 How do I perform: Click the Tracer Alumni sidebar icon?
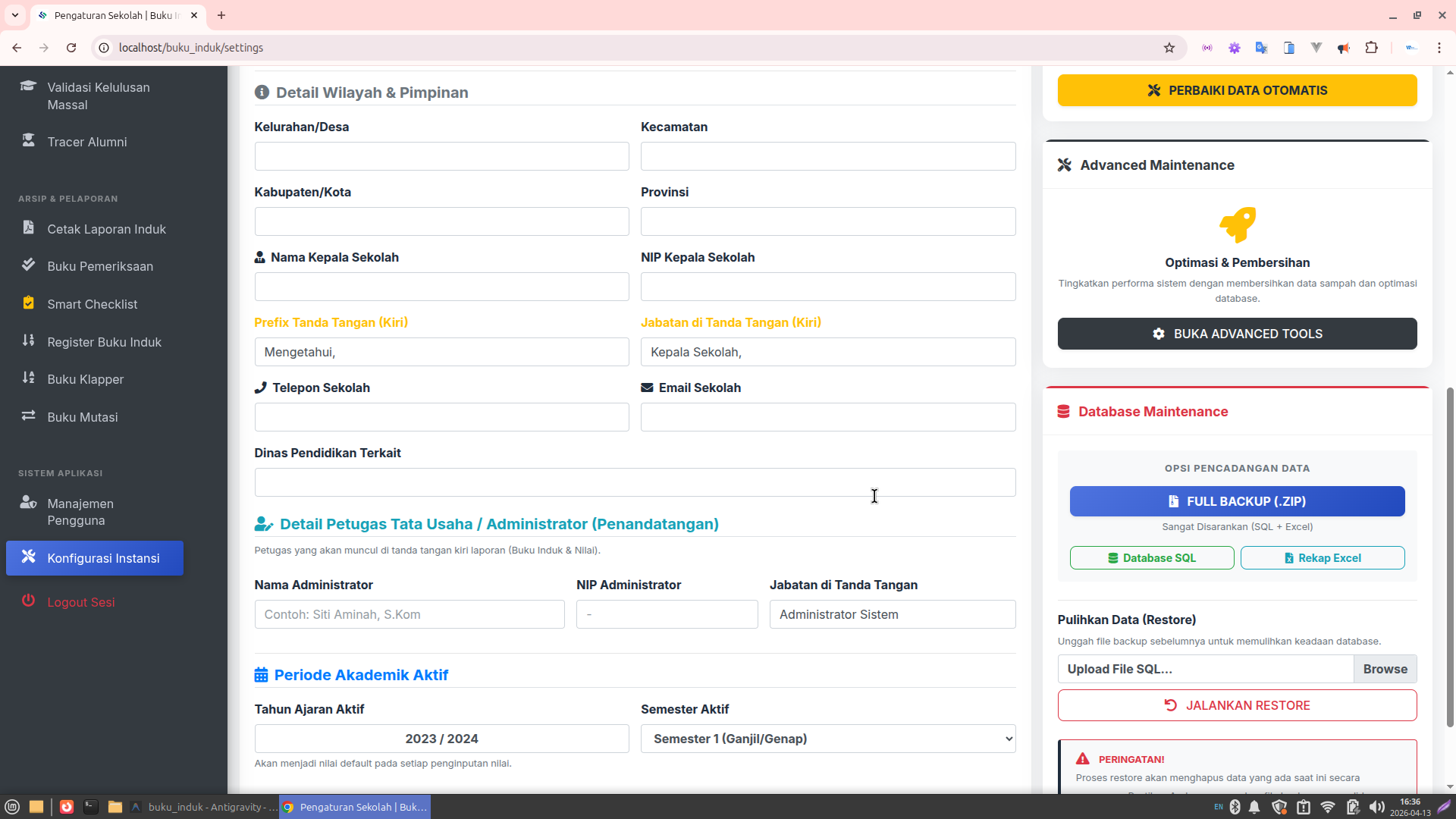pos(29,141)
